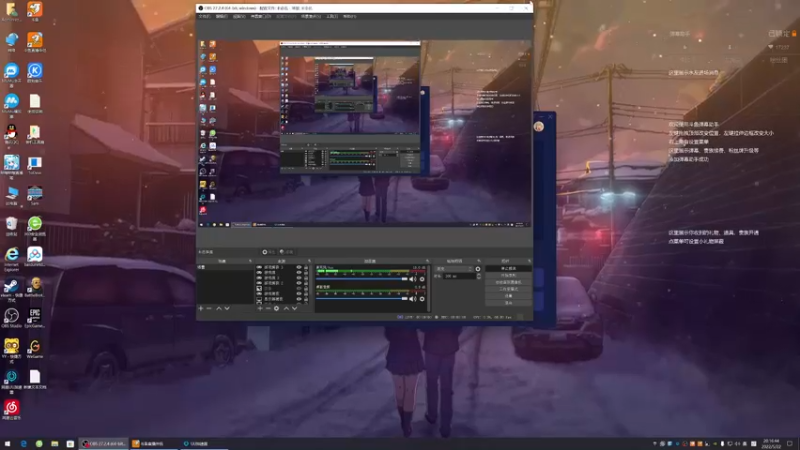Move selected source up in Sources panel

coord(286,308)
